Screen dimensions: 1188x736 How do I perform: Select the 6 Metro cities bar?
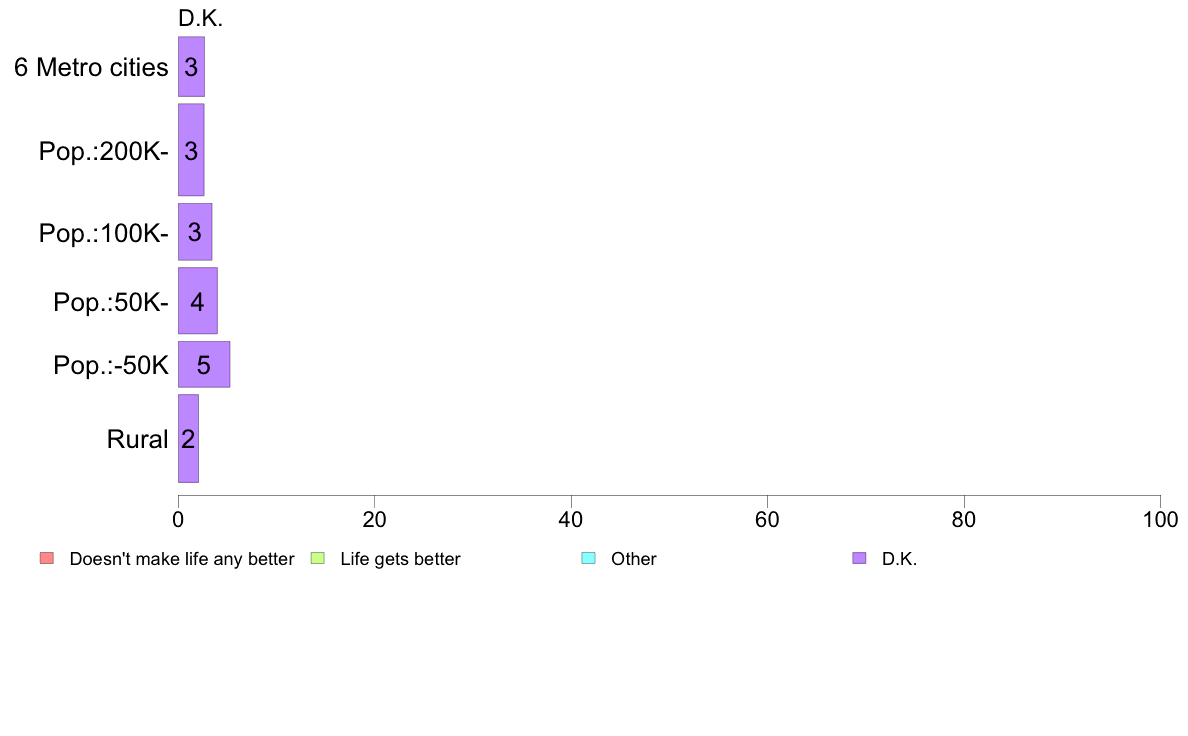point(191,67)
